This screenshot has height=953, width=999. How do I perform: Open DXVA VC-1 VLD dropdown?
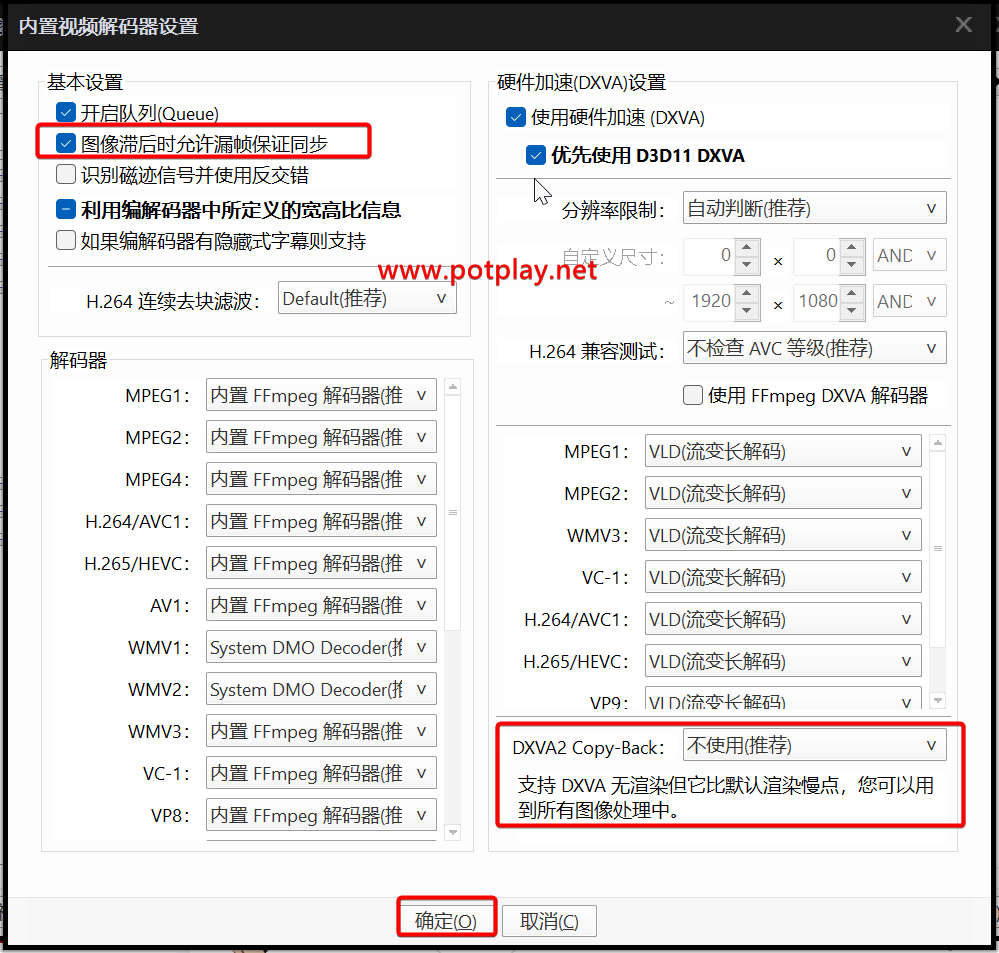point(783,577)
